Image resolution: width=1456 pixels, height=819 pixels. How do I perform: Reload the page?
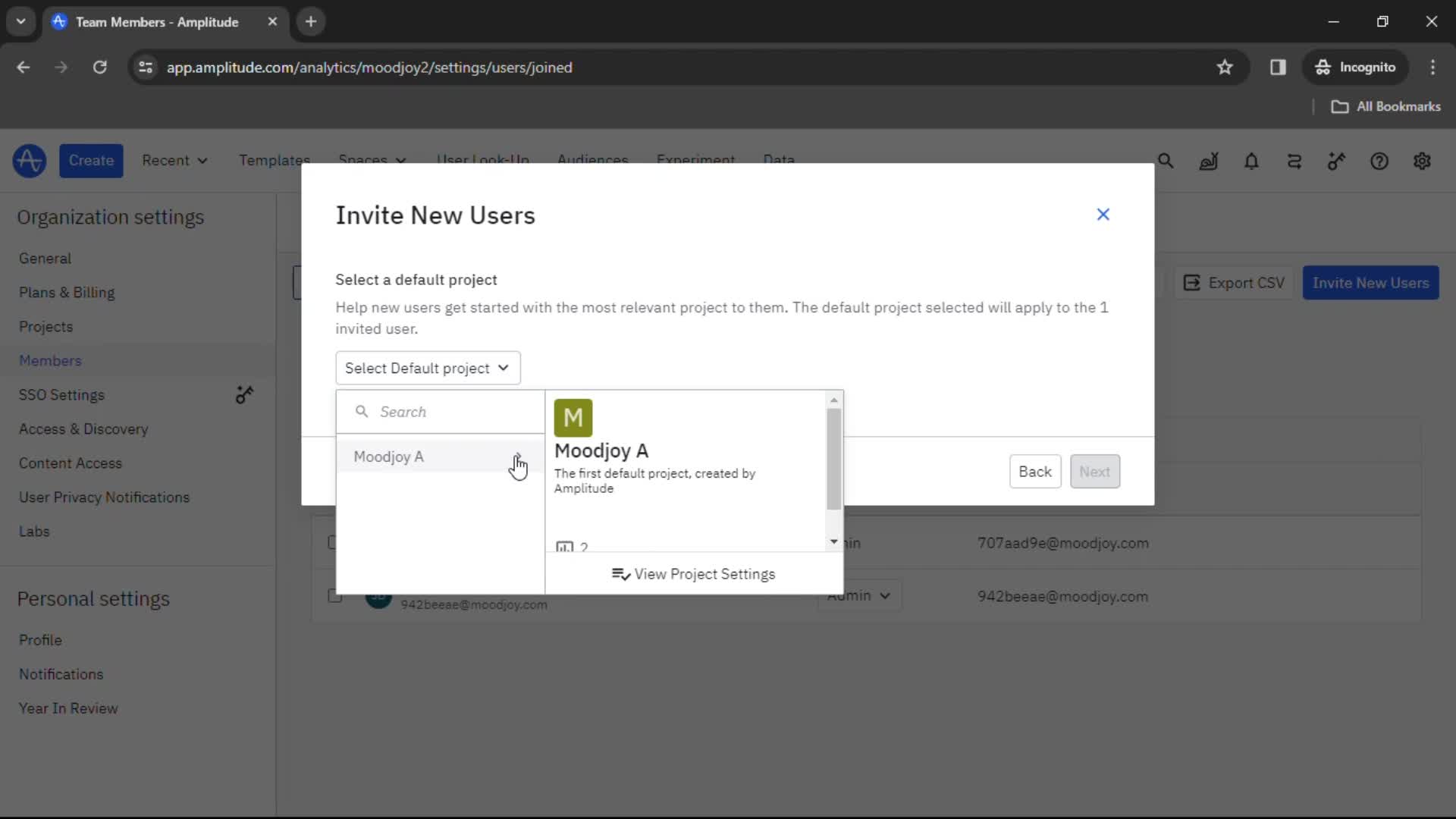coord(99,67)
